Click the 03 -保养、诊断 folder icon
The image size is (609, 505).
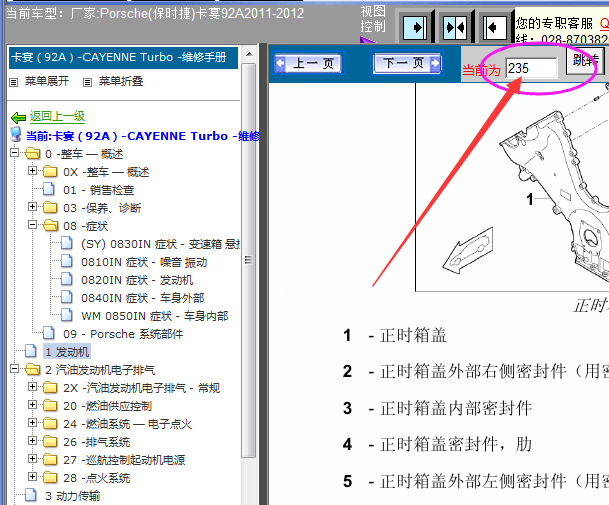[50, 207]
